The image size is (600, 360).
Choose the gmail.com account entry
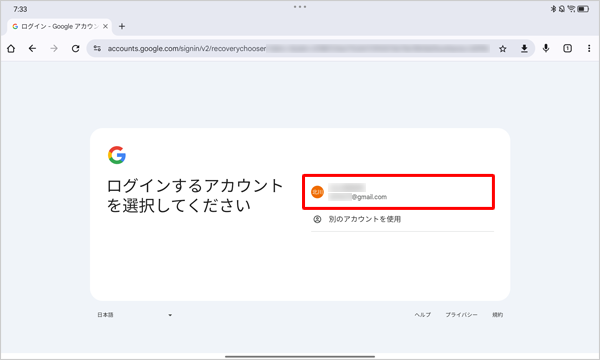[x=398, y=192]
